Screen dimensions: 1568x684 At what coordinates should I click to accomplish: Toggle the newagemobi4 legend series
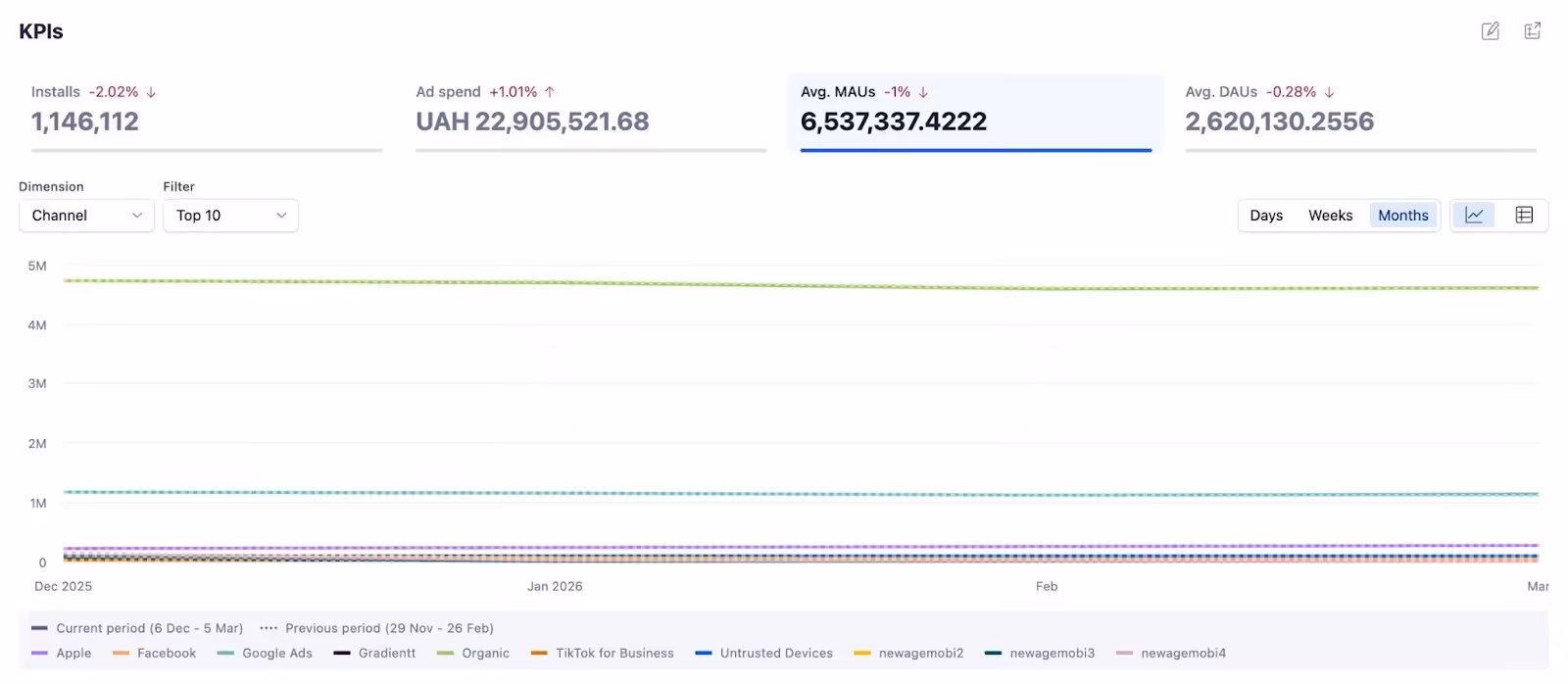pos(1171,653)
